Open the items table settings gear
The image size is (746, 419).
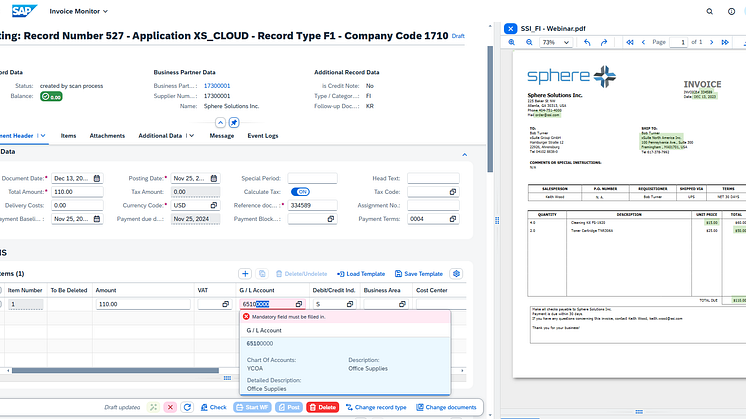456,273
